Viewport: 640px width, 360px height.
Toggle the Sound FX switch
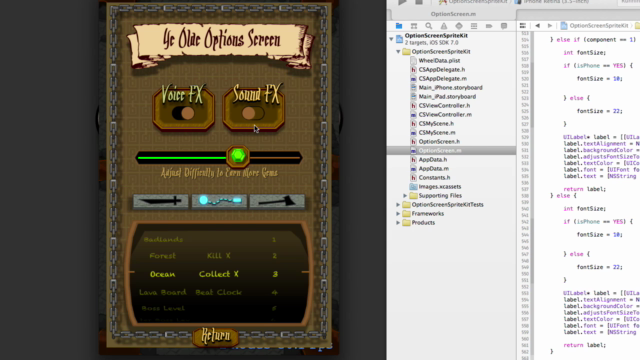(253, 113)
